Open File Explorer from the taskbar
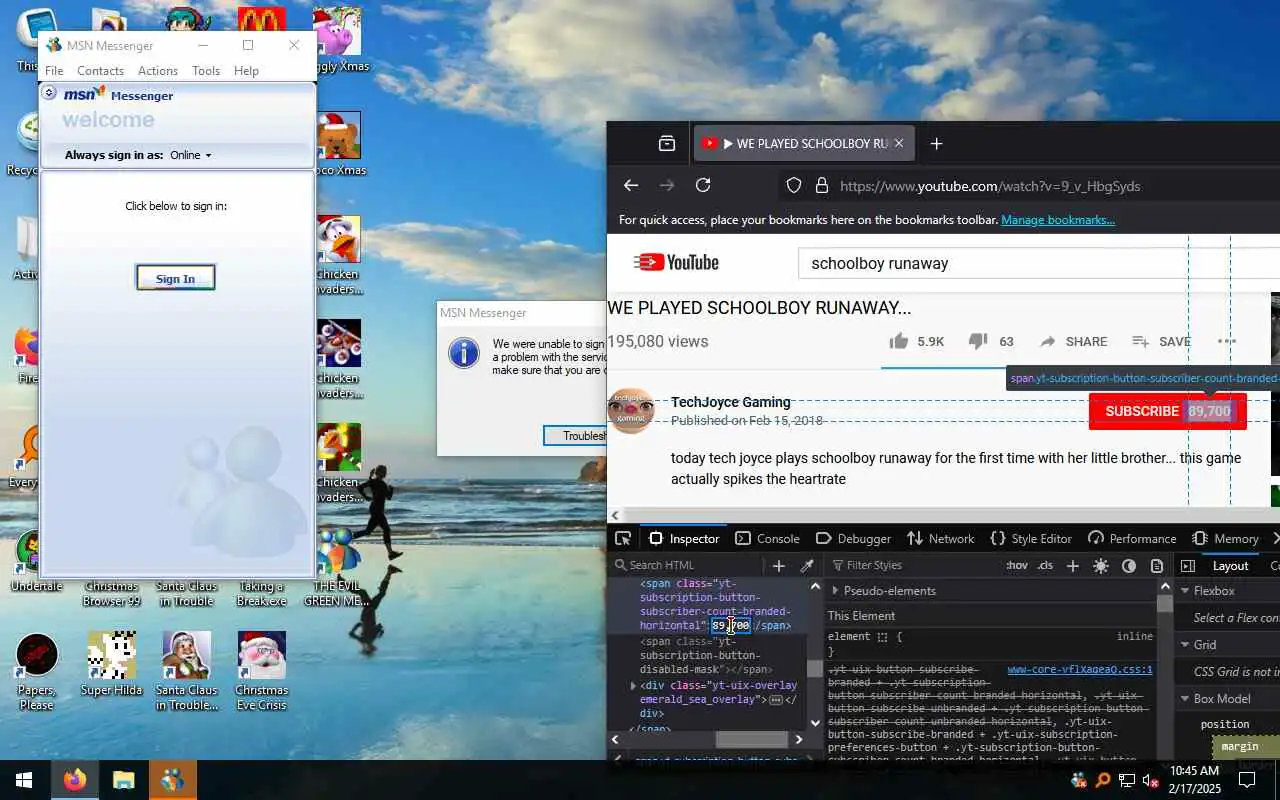Viewport: 1280px width, 800px height. pos(123,780)
